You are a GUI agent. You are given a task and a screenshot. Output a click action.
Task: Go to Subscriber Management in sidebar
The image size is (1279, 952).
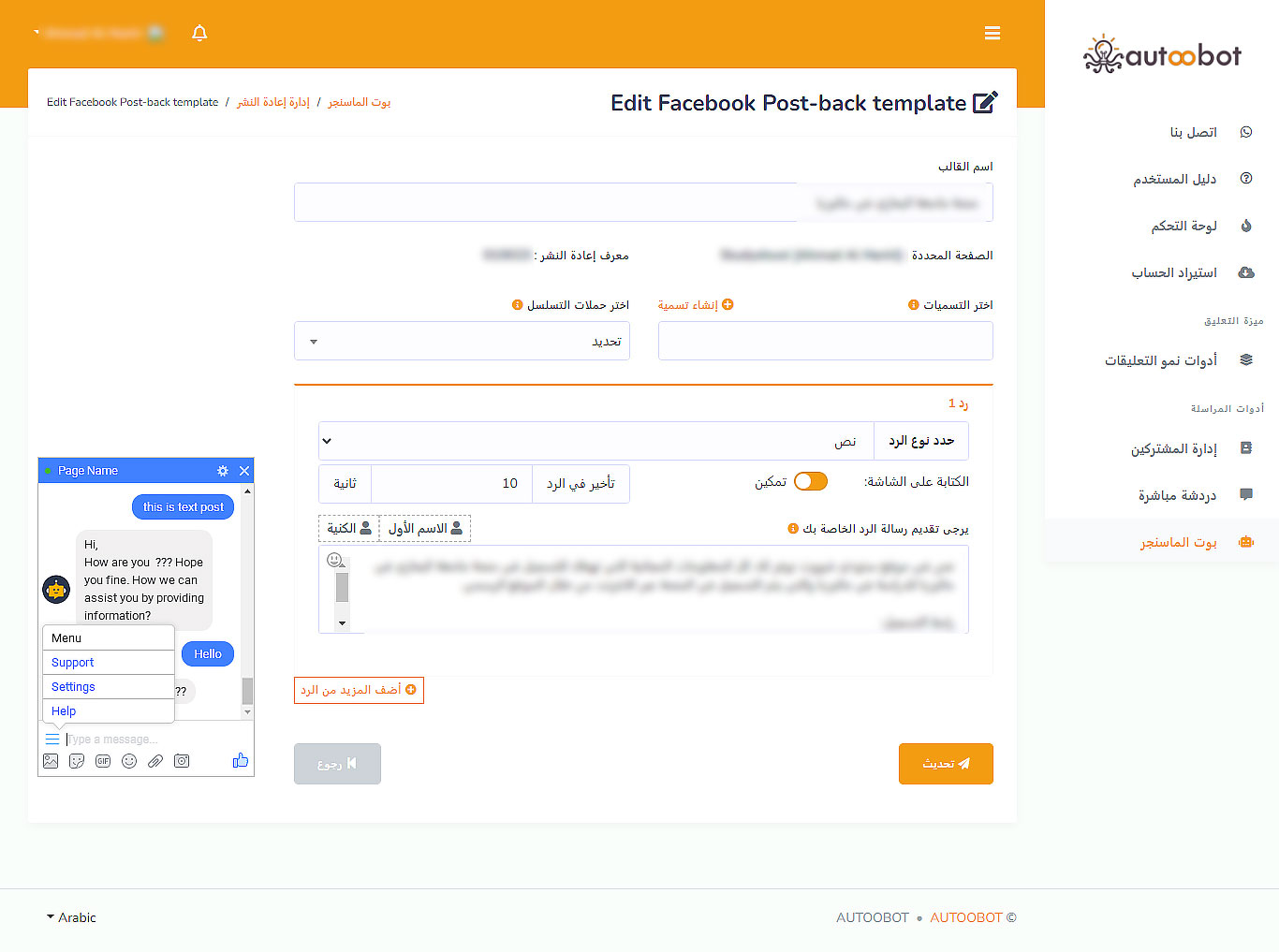point(1173,448)
